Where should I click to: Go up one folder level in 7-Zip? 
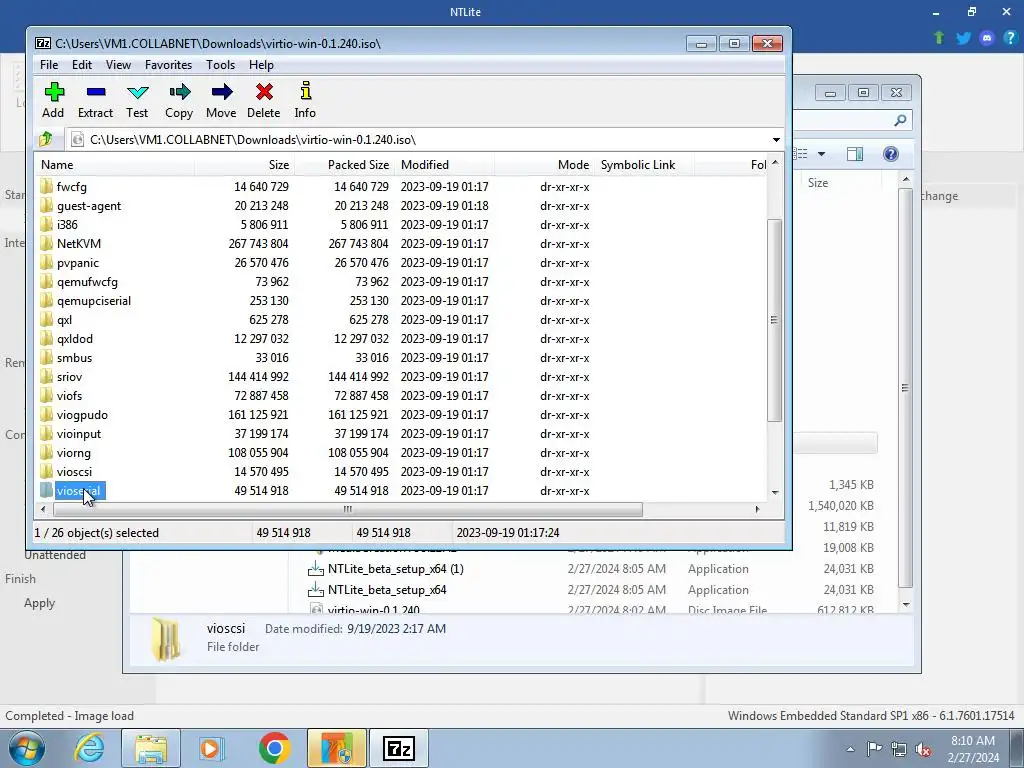46,139
